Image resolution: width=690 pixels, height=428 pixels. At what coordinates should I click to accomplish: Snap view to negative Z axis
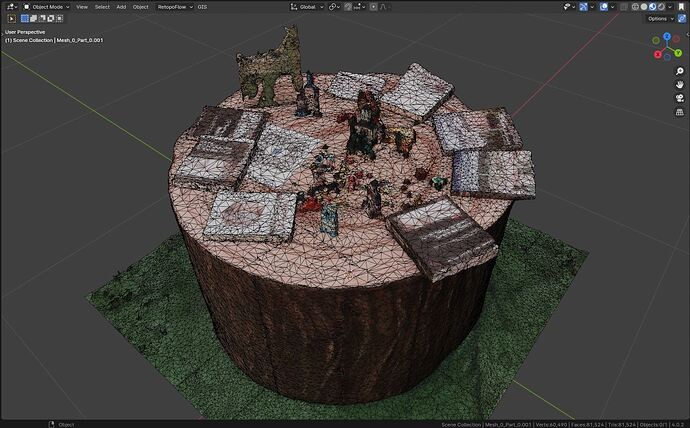668,57
